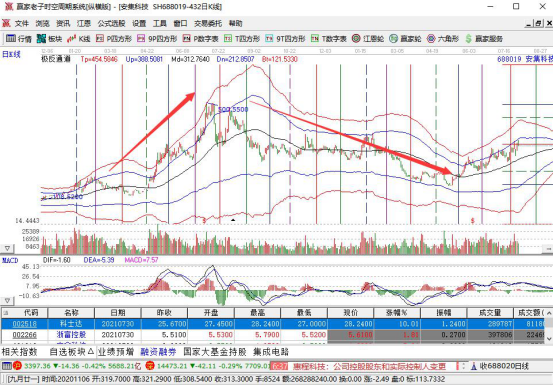554x385 pixels.
Task: Open the 江恩轮 Gann wheel tool
Action: (368, 38)
